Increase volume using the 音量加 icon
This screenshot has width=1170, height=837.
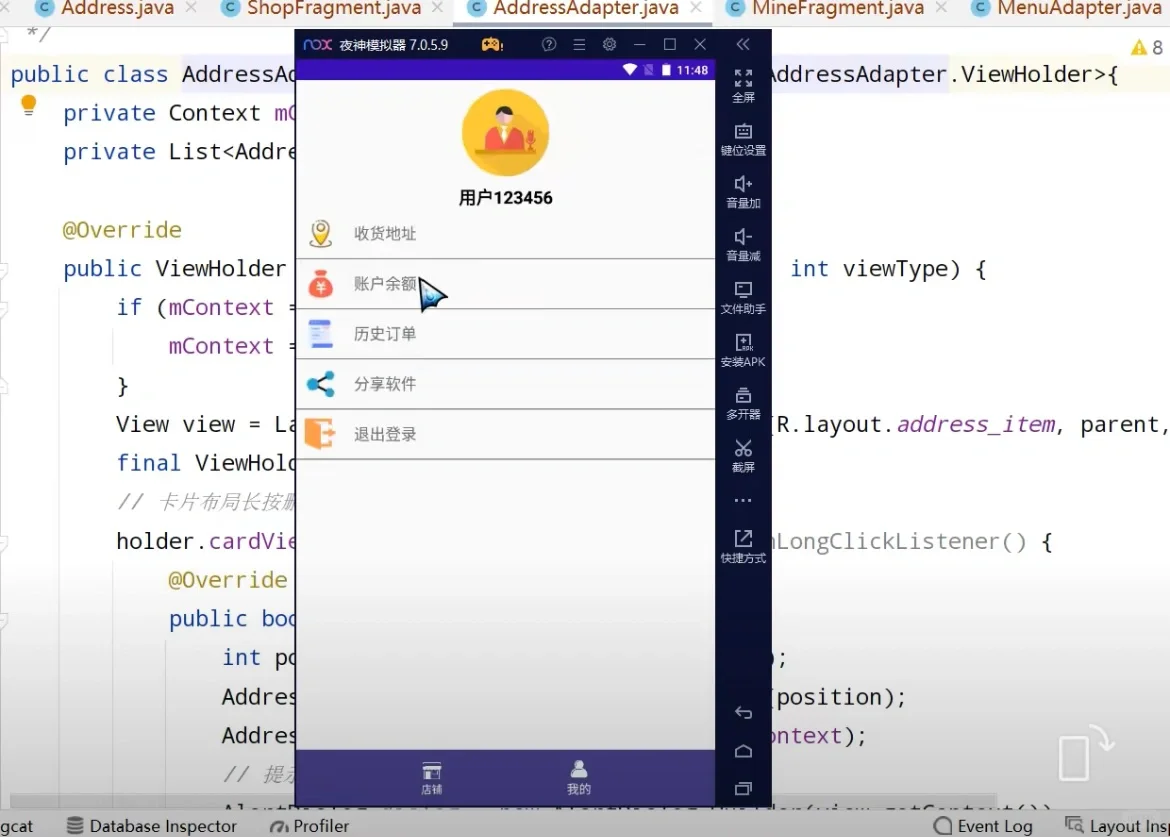click(x=743, y=190)
